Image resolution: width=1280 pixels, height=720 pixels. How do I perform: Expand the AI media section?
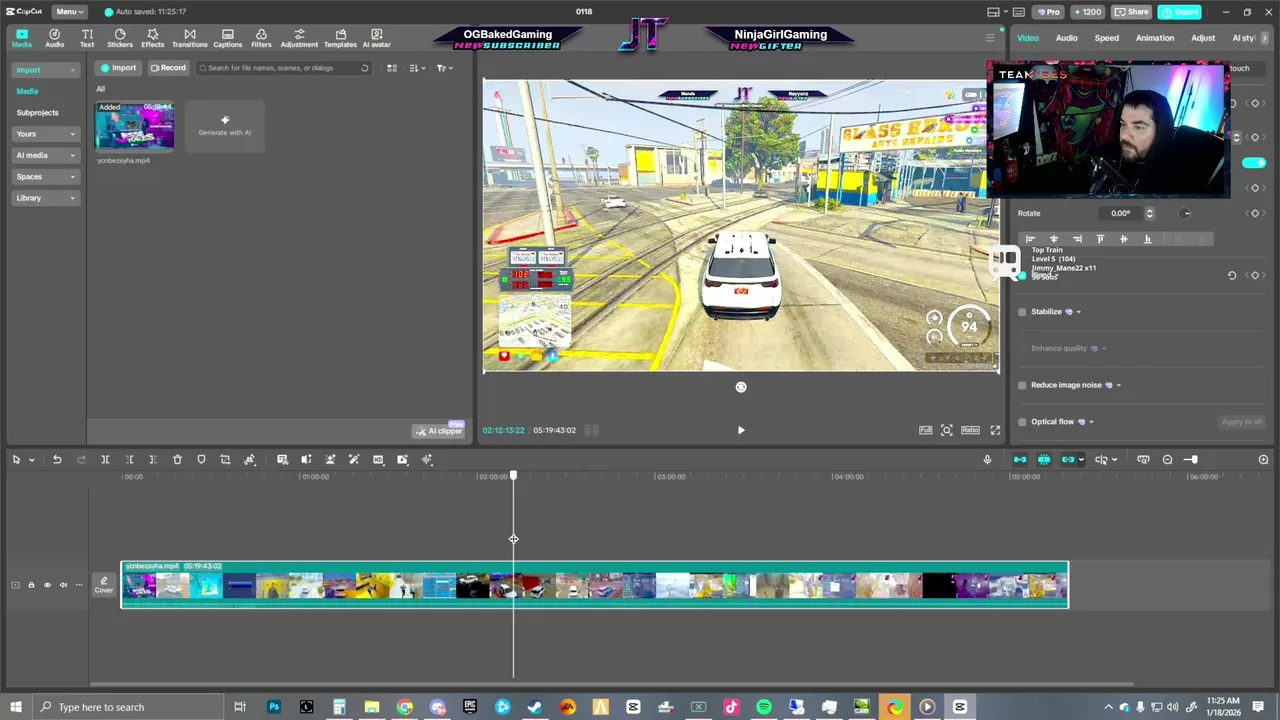click(45, 155)
